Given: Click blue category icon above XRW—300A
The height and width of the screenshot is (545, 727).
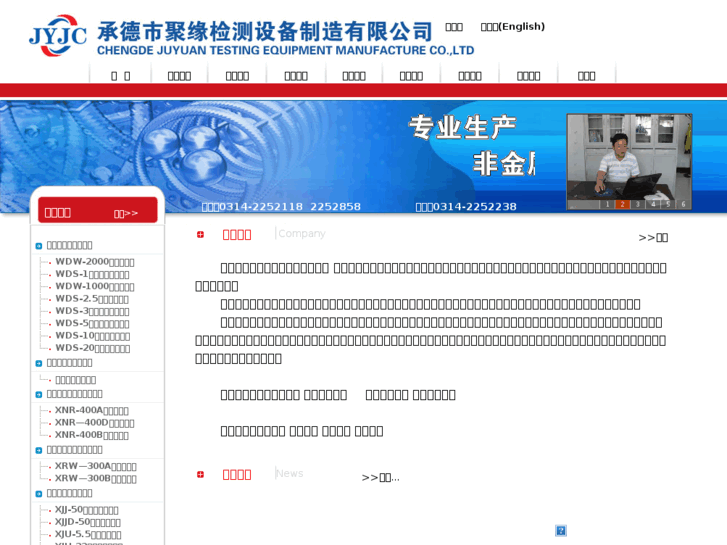Looking at the screenshot, I should (39, 450).
